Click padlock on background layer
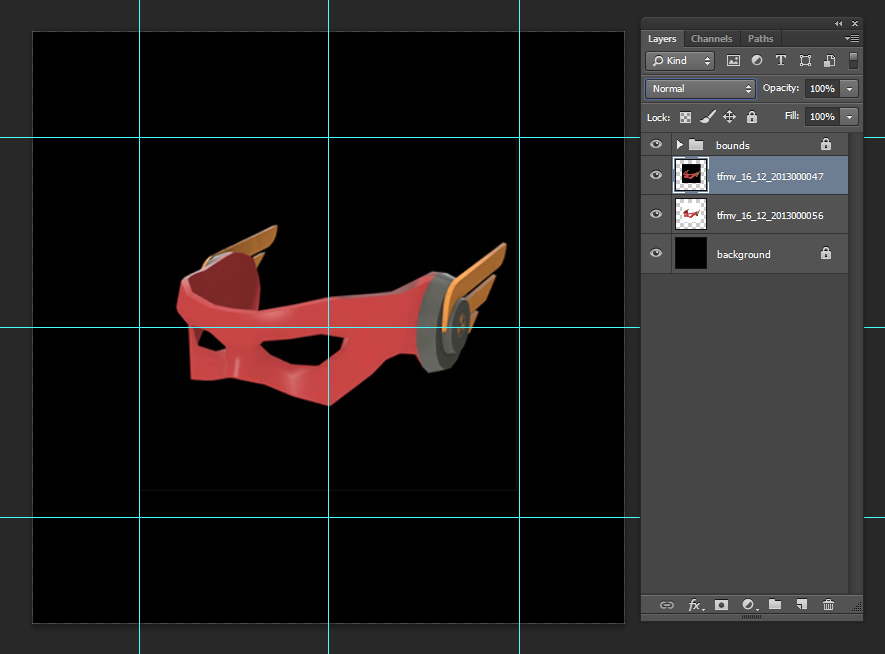 pos(826,253)
